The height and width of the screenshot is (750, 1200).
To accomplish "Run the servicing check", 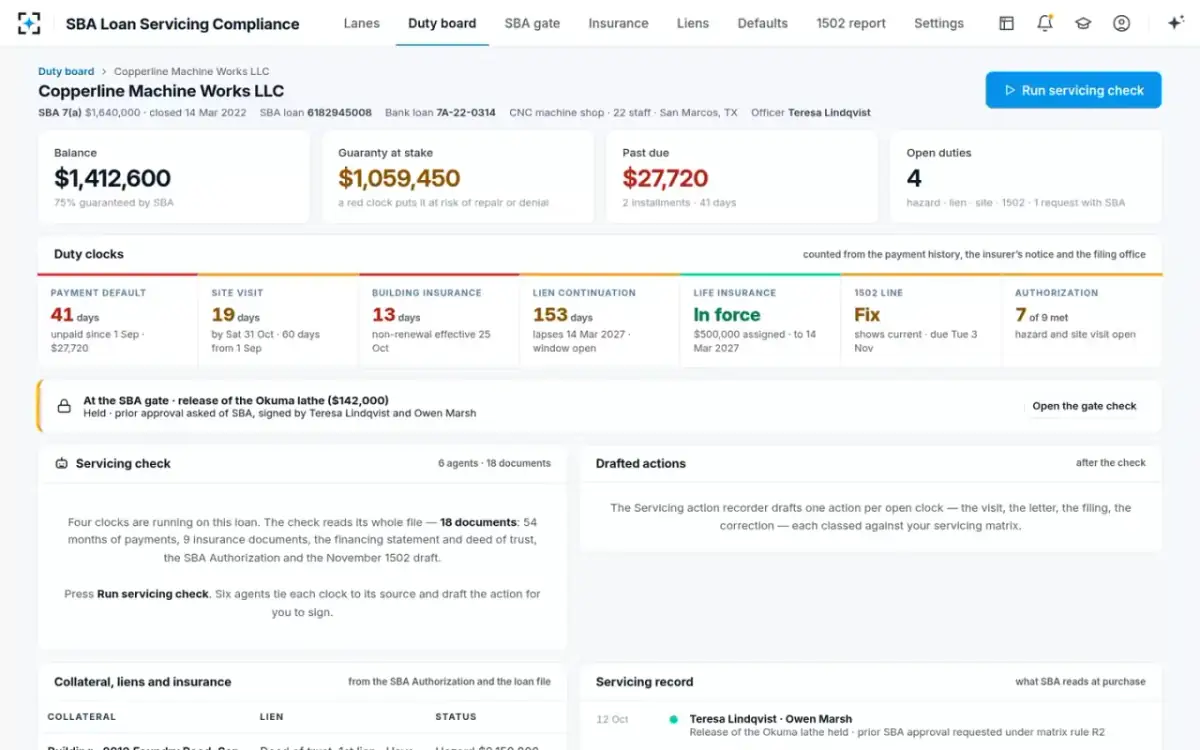I will [x=1073, y=90].
